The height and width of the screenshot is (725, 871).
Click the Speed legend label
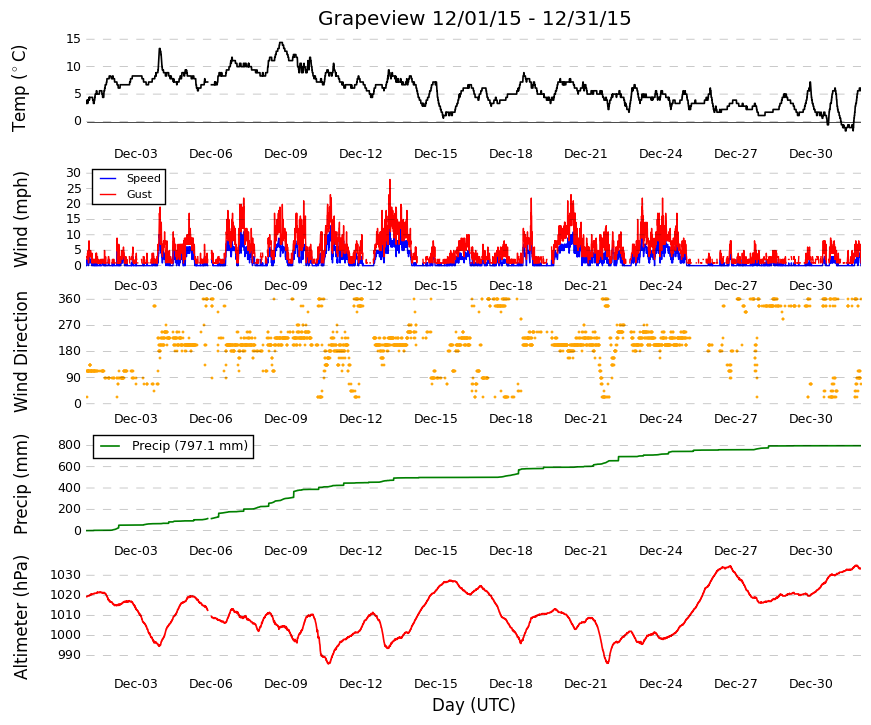tap(143, 178)
